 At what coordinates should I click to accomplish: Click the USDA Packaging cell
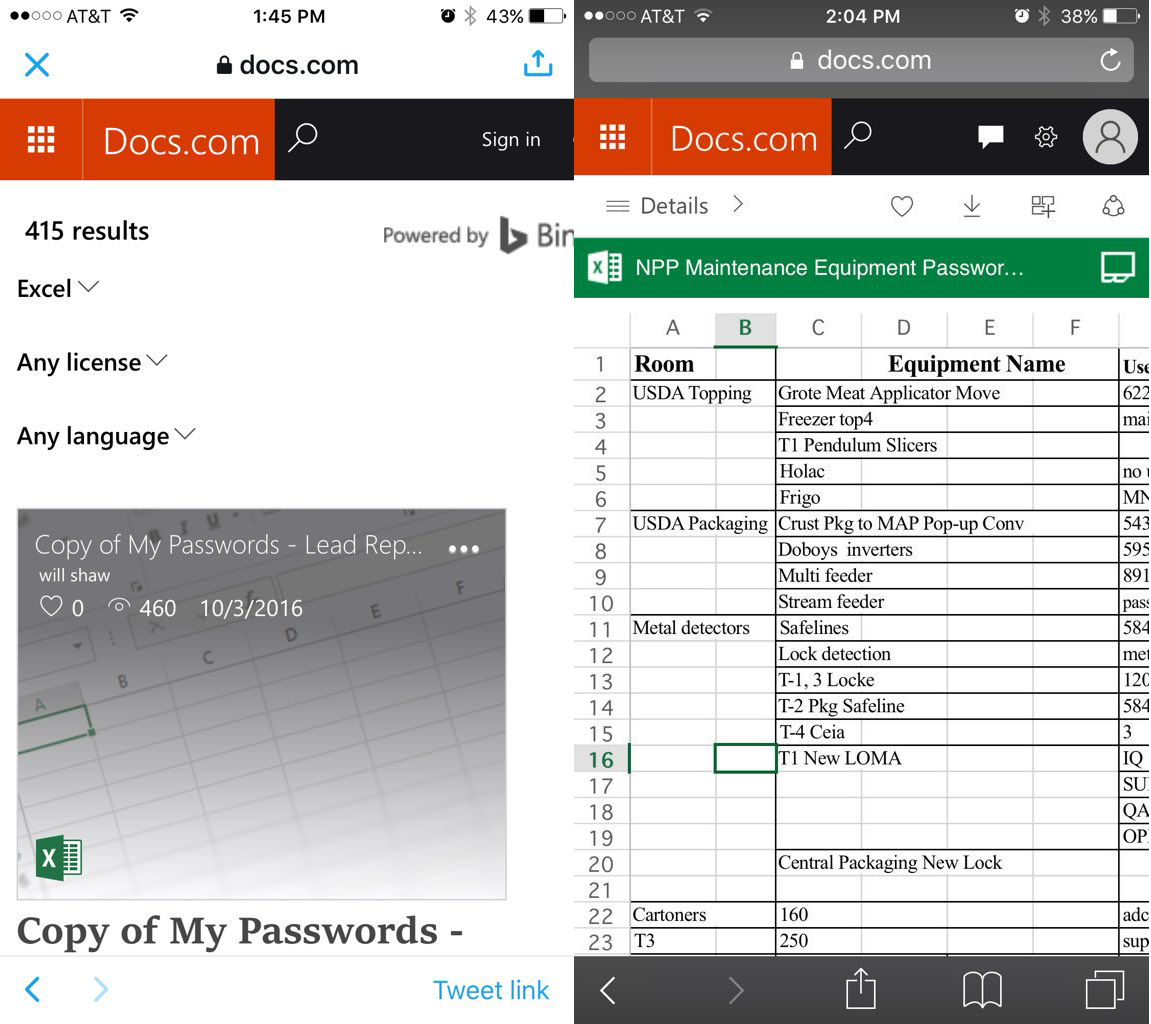coord(700,523)
